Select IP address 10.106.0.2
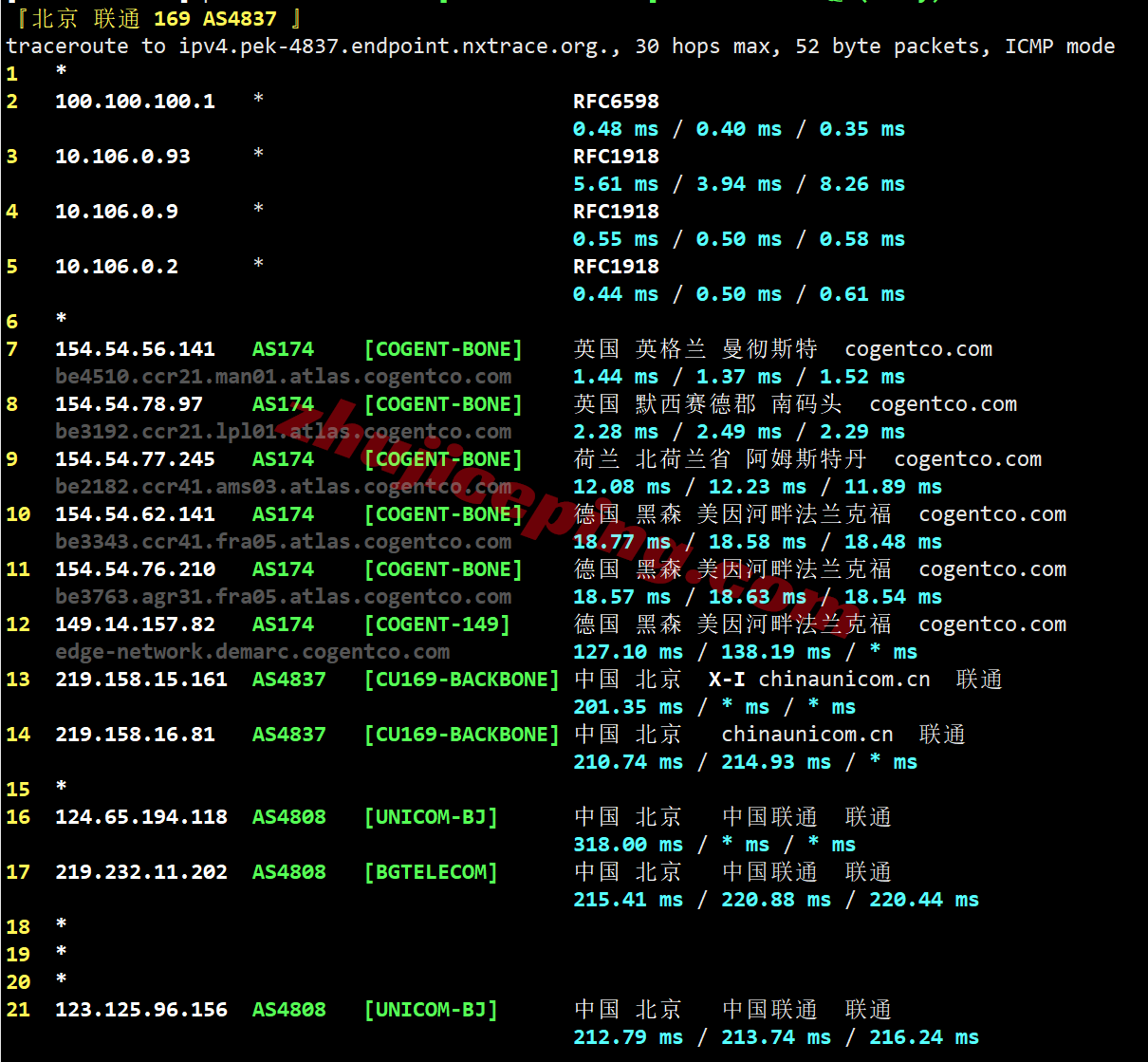 (117, 267)
